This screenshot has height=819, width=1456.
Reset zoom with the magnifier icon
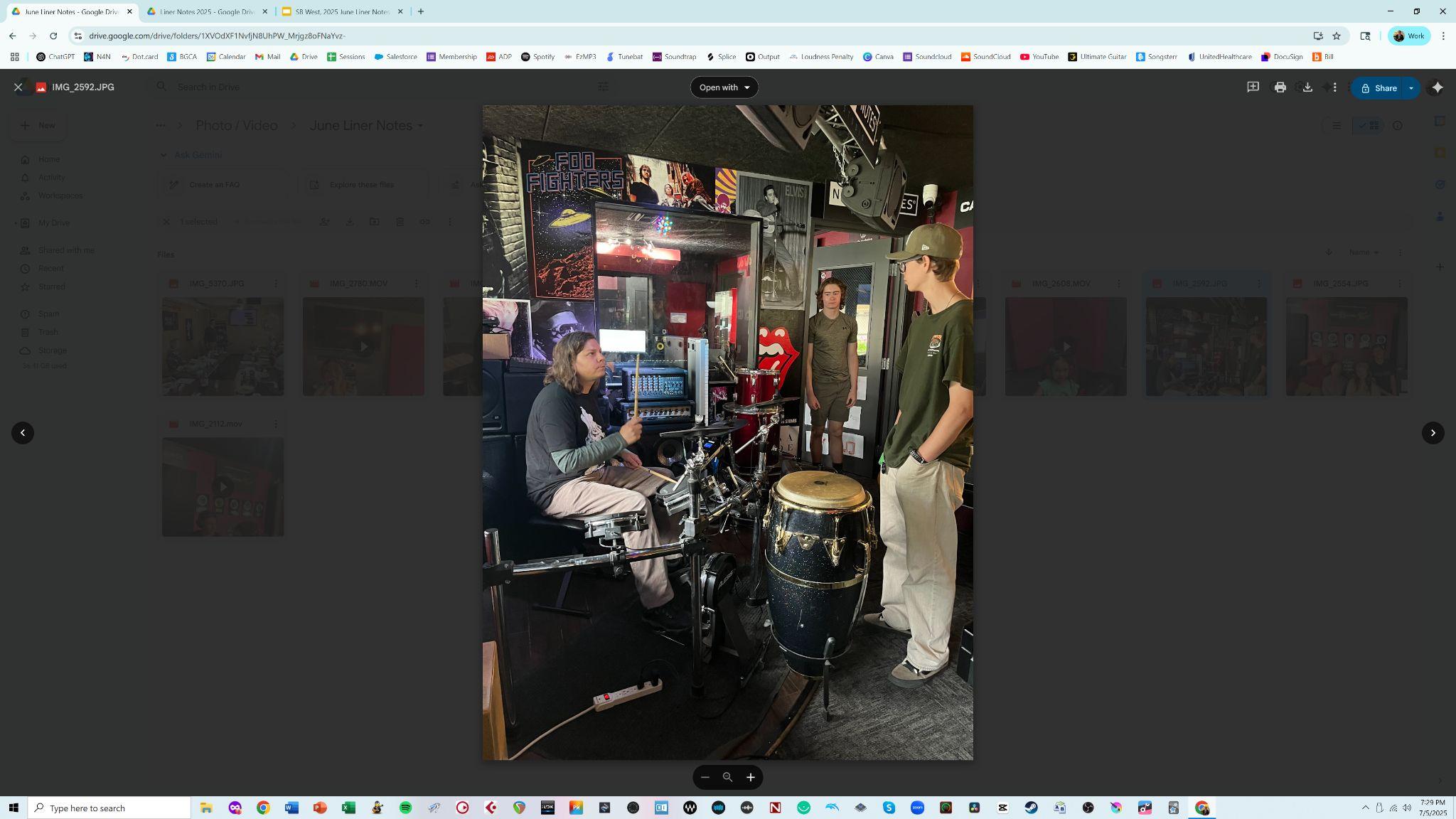point(727,777)
